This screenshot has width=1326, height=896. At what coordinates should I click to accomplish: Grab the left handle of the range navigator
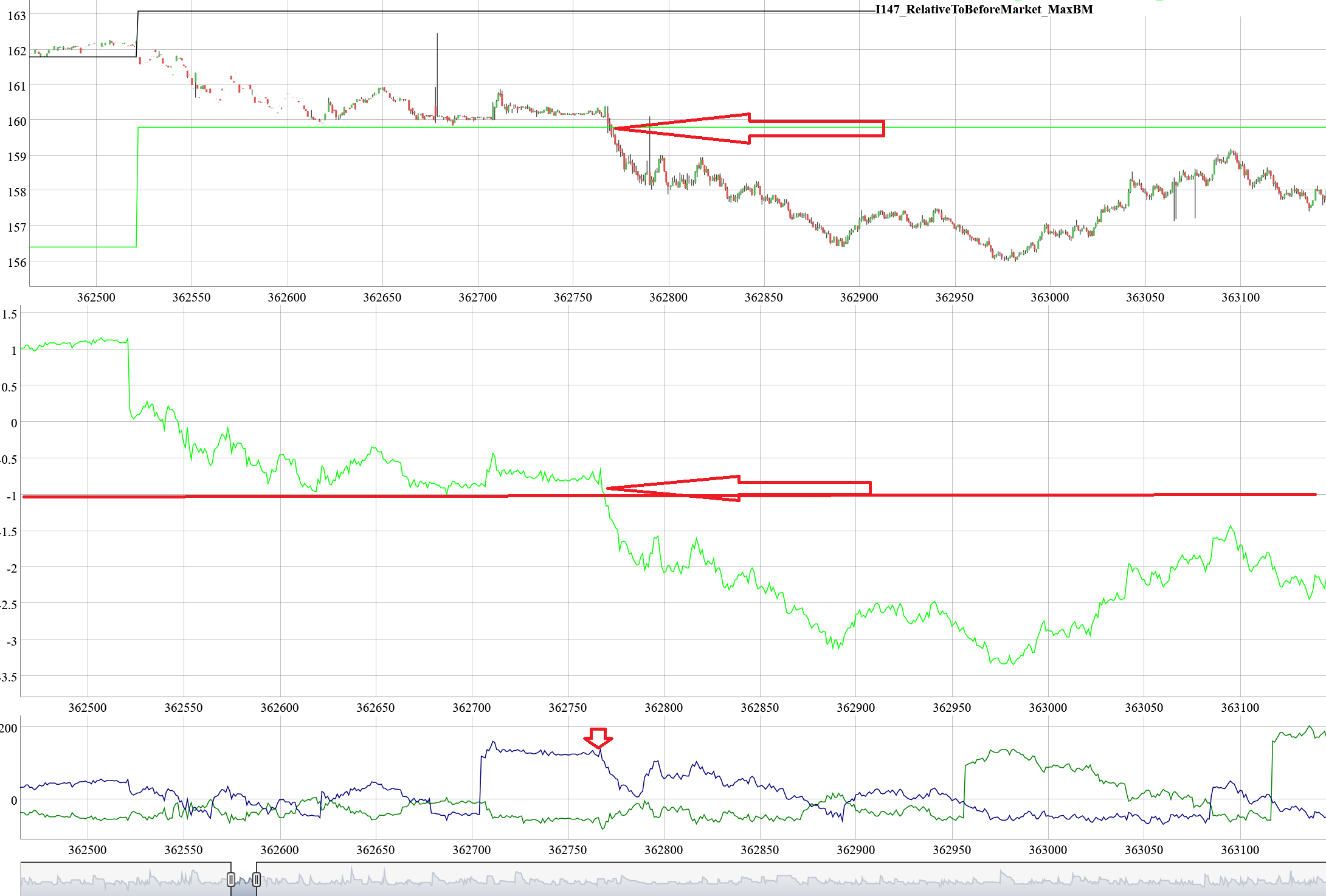coord(231,879)
